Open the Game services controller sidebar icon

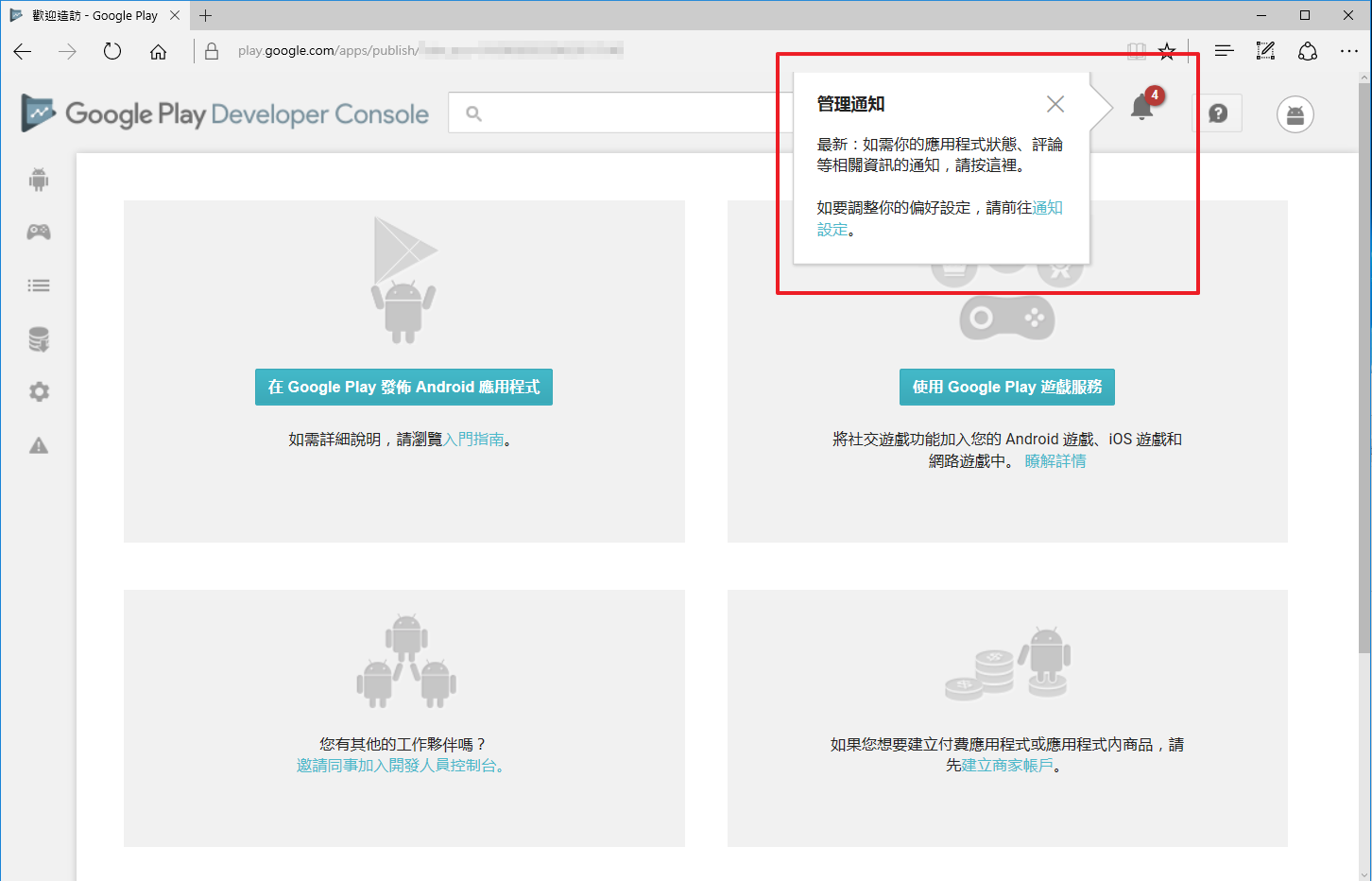39,232
